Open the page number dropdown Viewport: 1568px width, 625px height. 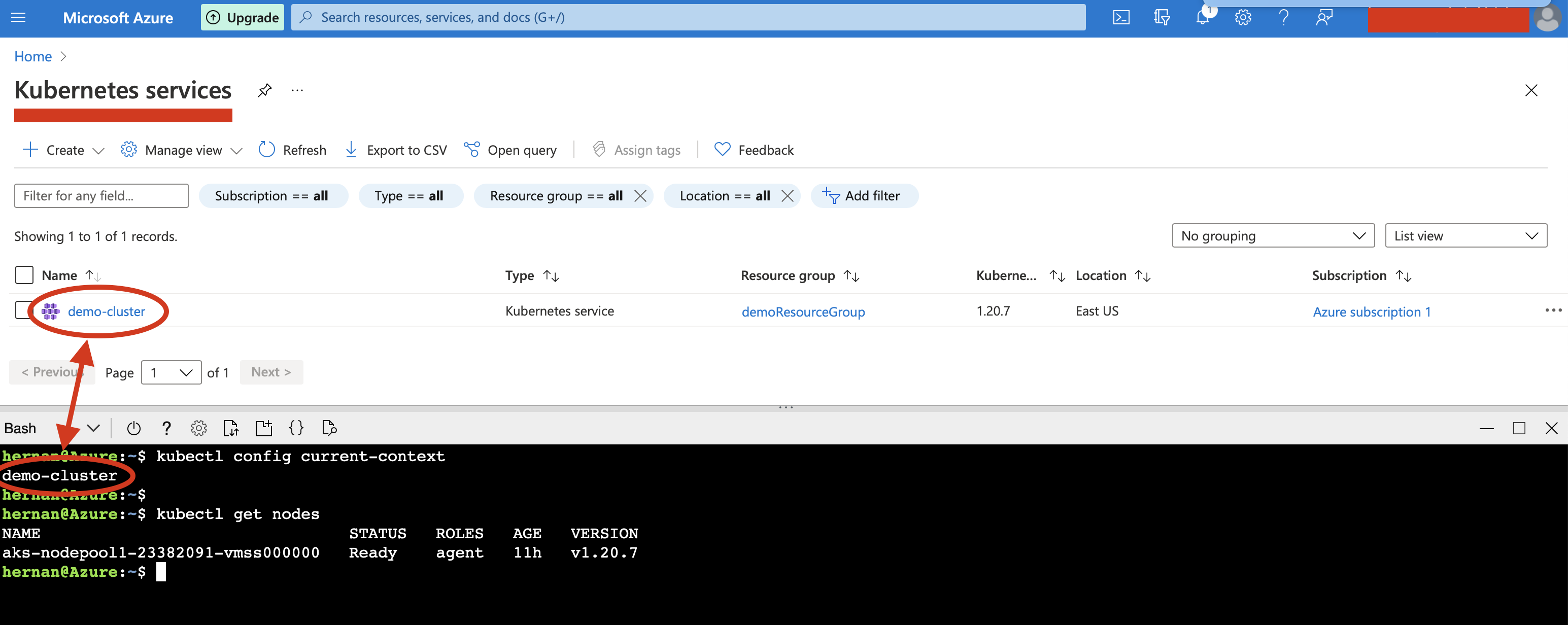(171, 372)
